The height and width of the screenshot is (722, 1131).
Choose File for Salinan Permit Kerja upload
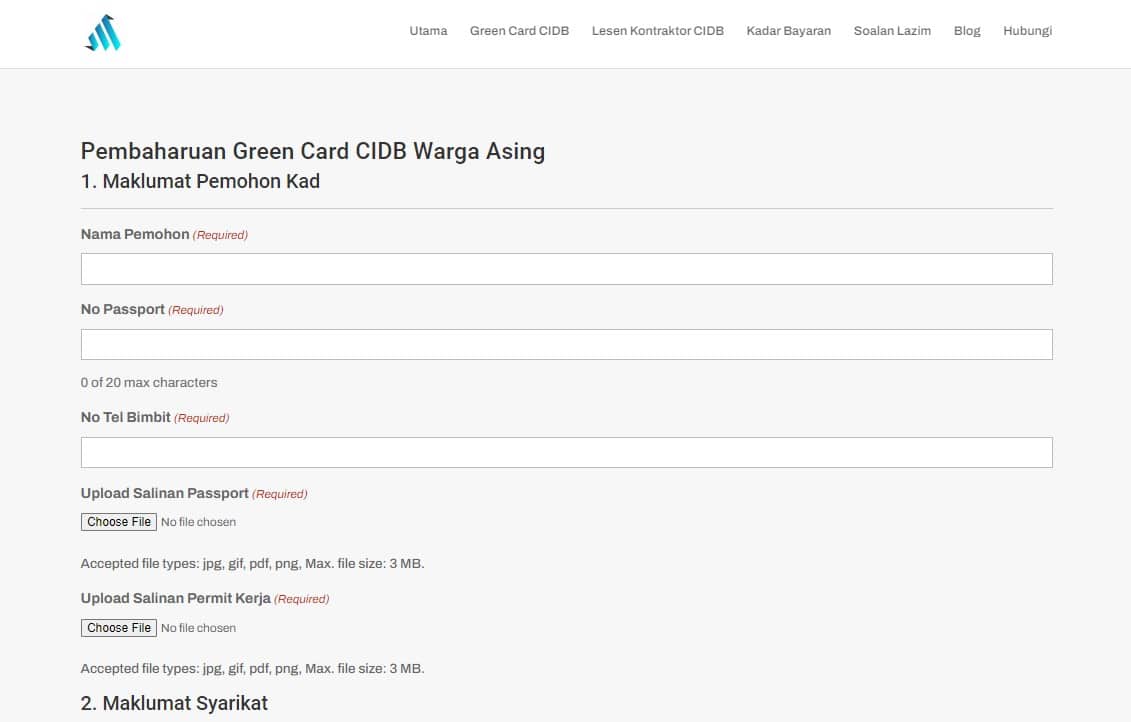click(x=118, y=627)
